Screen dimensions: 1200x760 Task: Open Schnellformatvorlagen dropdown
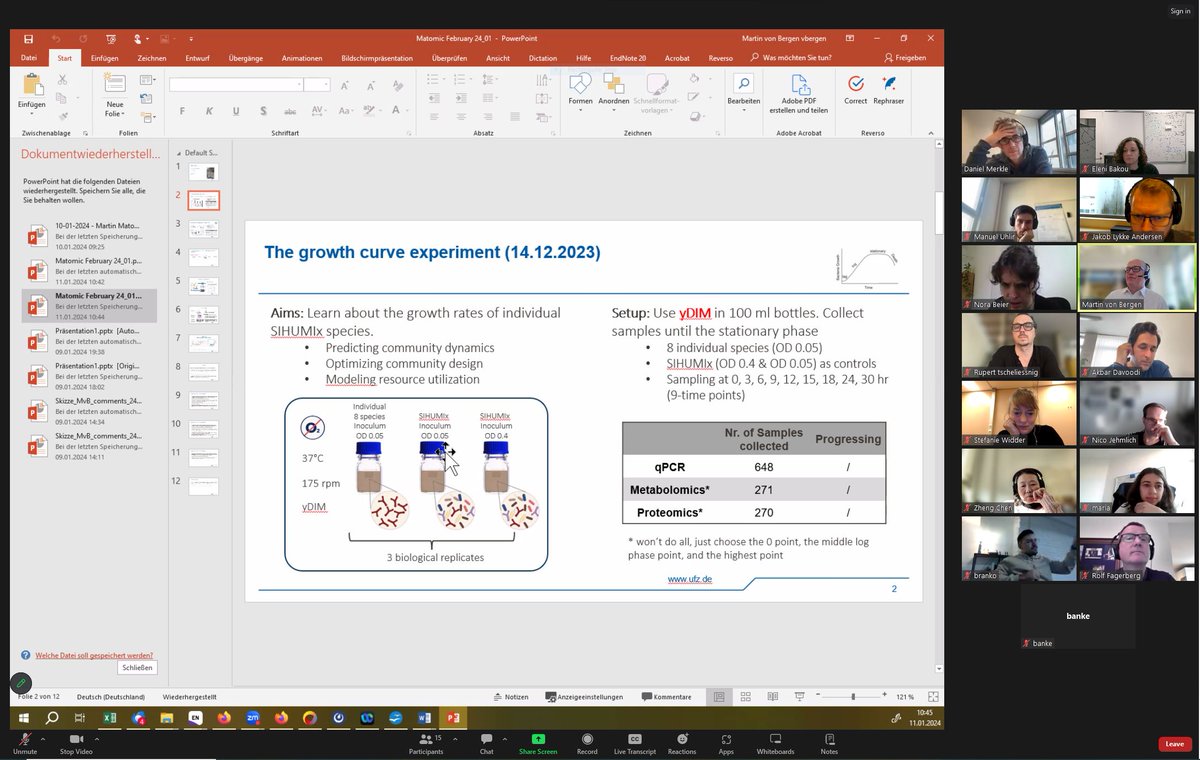point(656,92)
